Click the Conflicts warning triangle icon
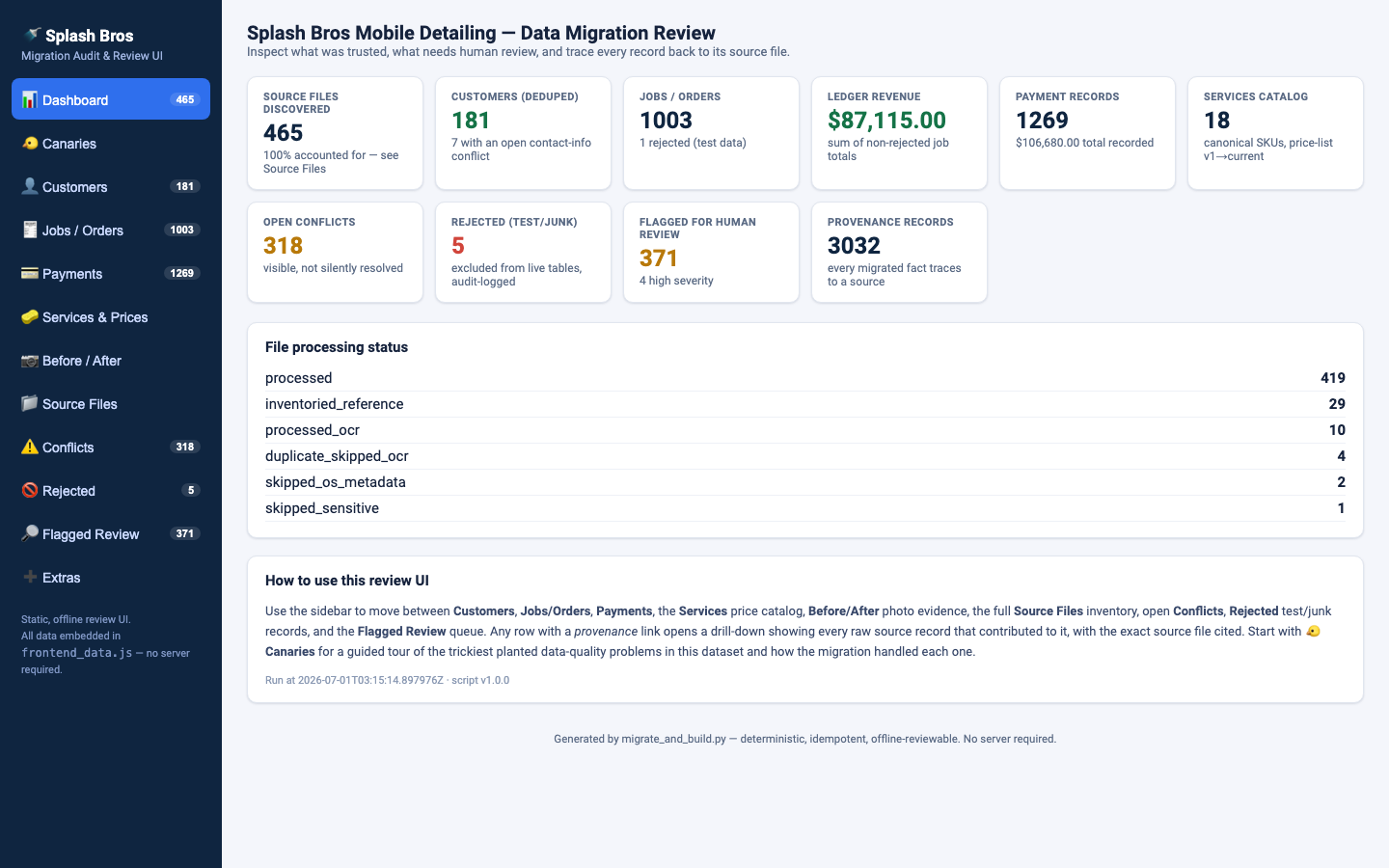 pyautogui.click(x=30, y=447)
